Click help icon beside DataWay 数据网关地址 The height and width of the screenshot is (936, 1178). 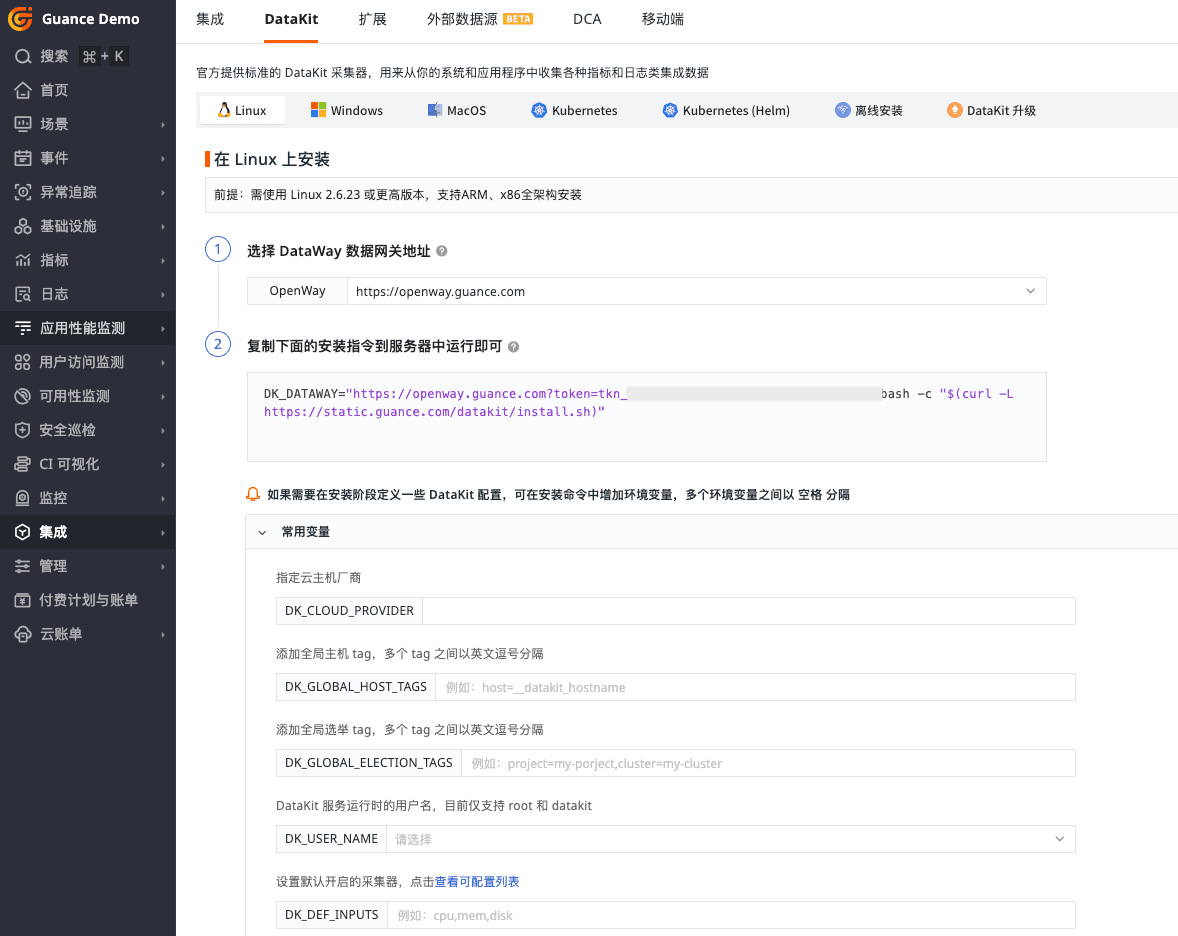(x=442, y=252)
